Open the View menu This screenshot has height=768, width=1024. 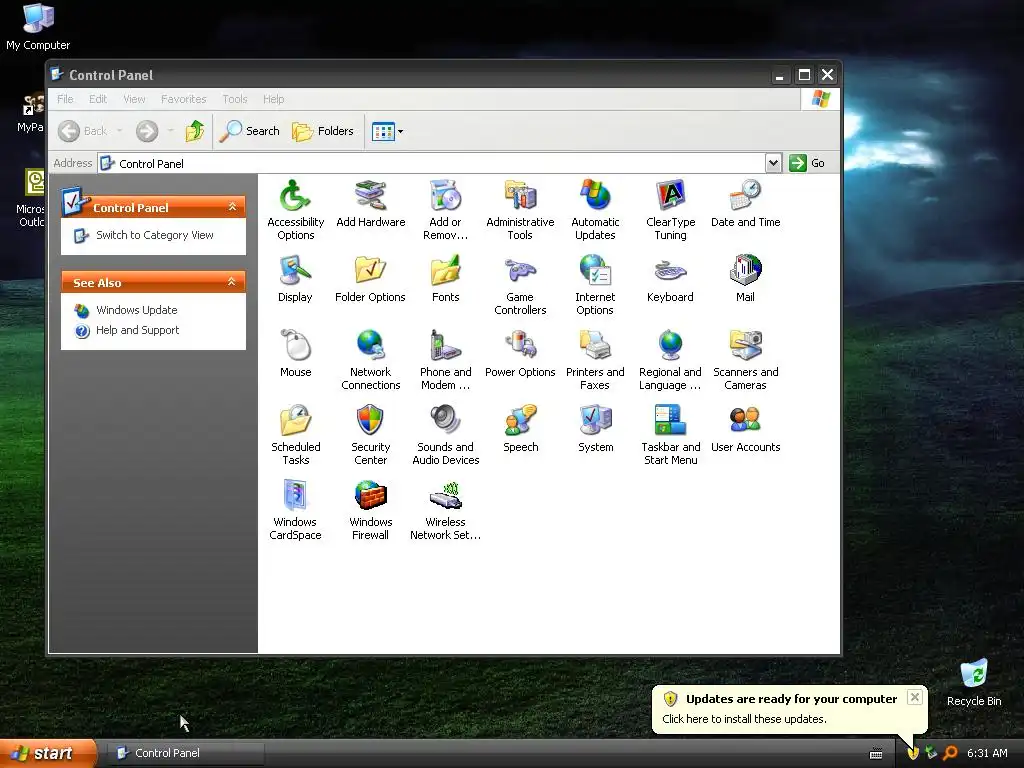[x=134, y=99]
